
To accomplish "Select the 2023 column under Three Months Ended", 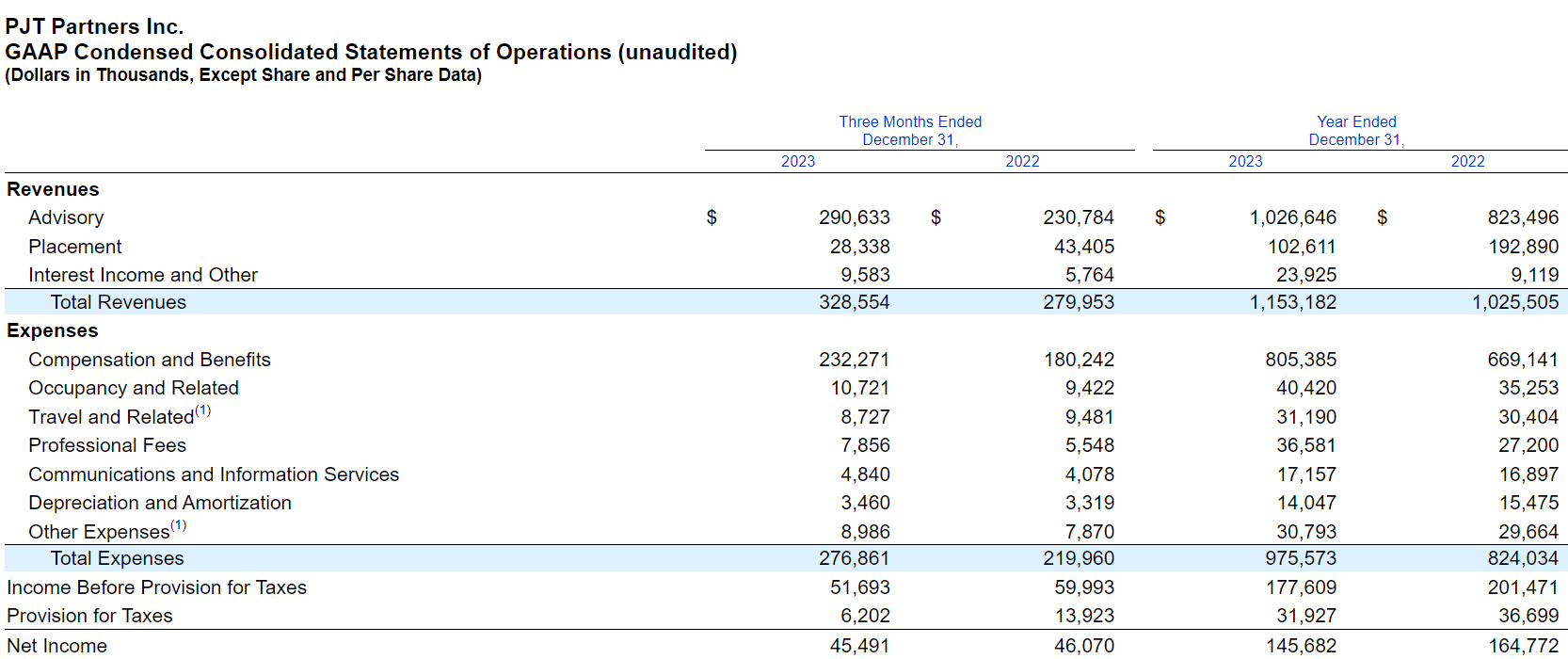I will pos(798,162).
